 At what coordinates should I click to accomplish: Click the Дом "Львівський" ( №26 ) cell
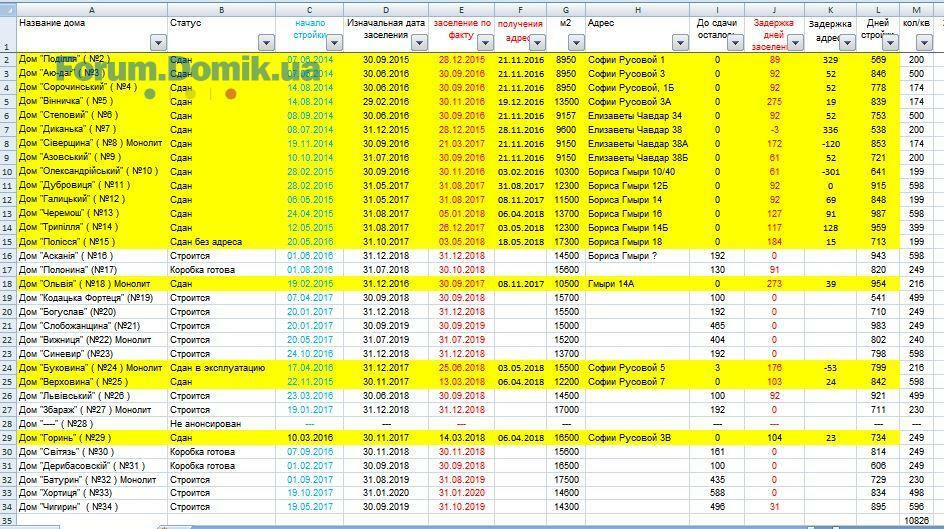coord(92,396)
